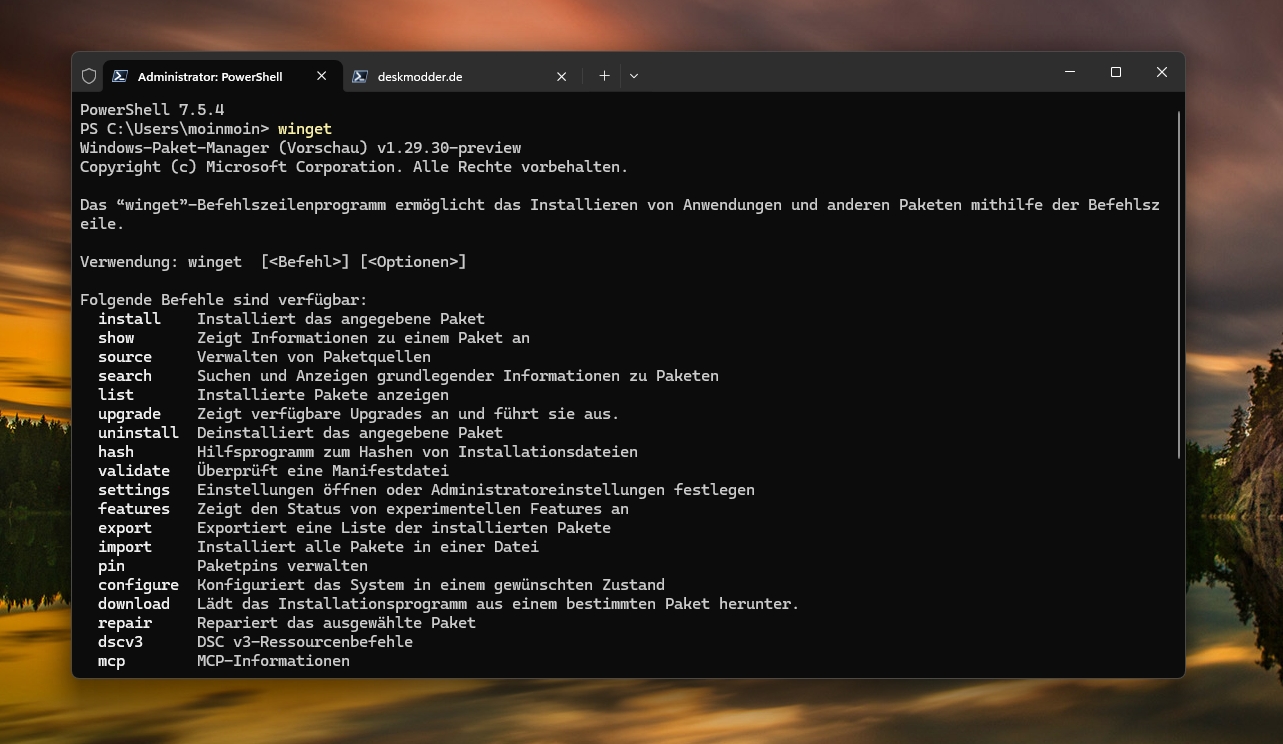Click the typed 'winget' command at the prompt

(x=304, y=129)
